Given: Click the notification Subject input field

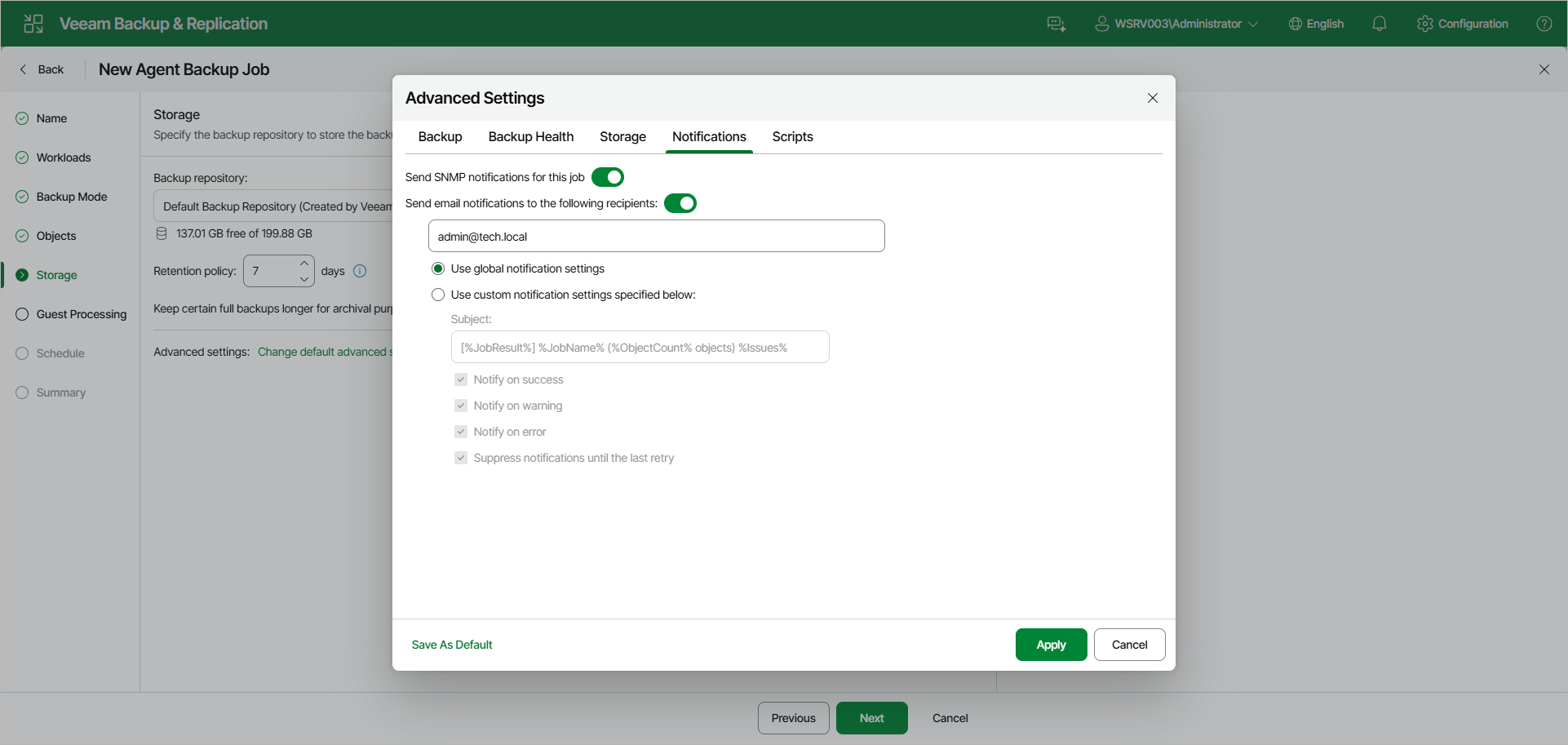Looking at the screenshot, I should [x=640, y=347].
